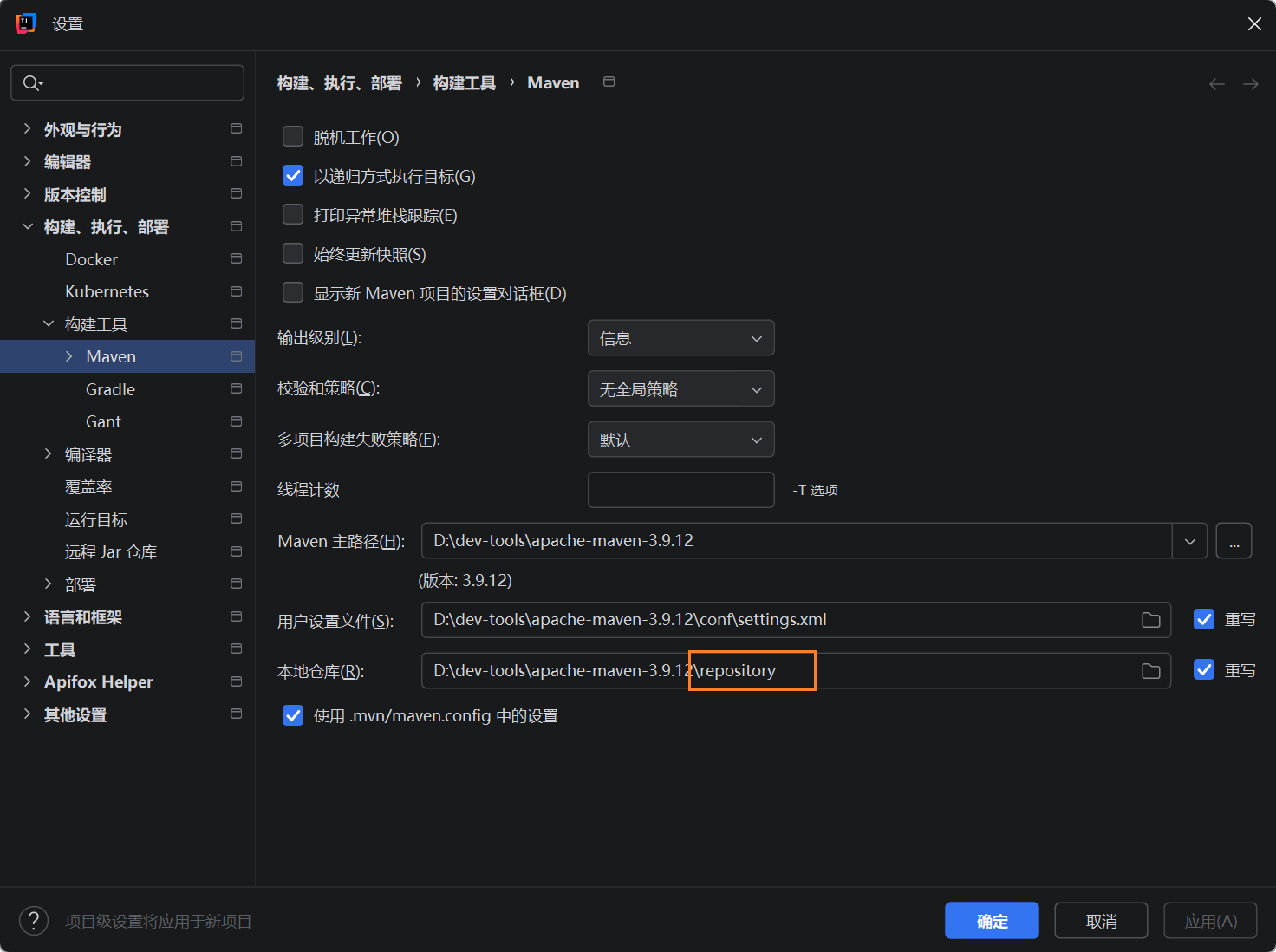The width and height of the screenshot is (1276, 952).
Task: Select Gradle in the settings tree
Action: click(110, 389)
